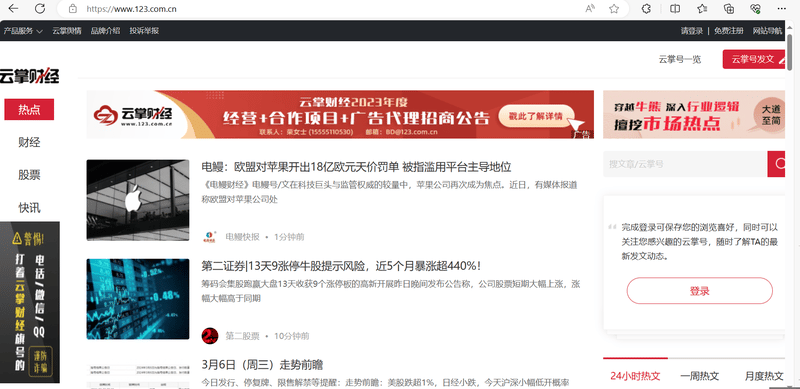800x389 pixels.
Task: Click the 云掌财经 site logo
Action: 29,76
